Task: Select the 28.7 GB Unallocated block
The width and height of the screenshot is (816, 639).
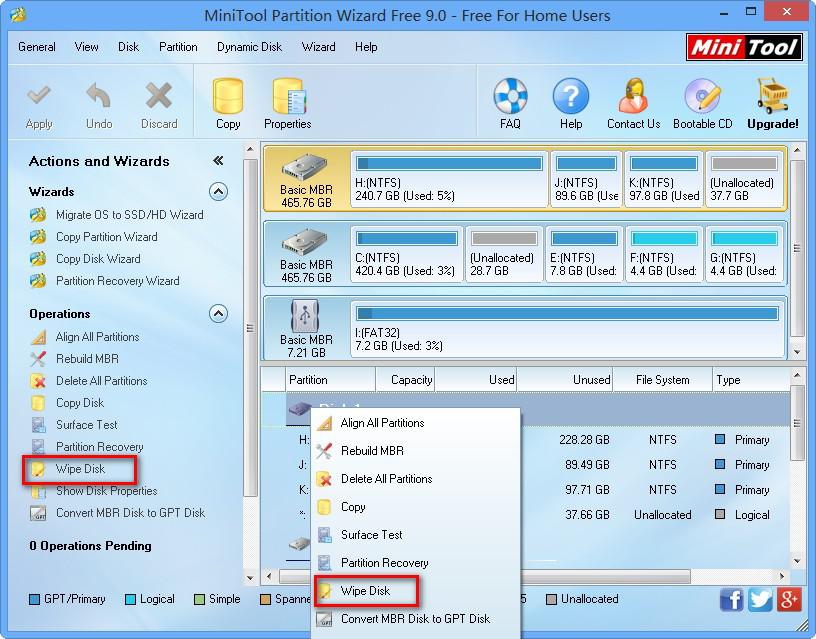Action: pos(504,254)
